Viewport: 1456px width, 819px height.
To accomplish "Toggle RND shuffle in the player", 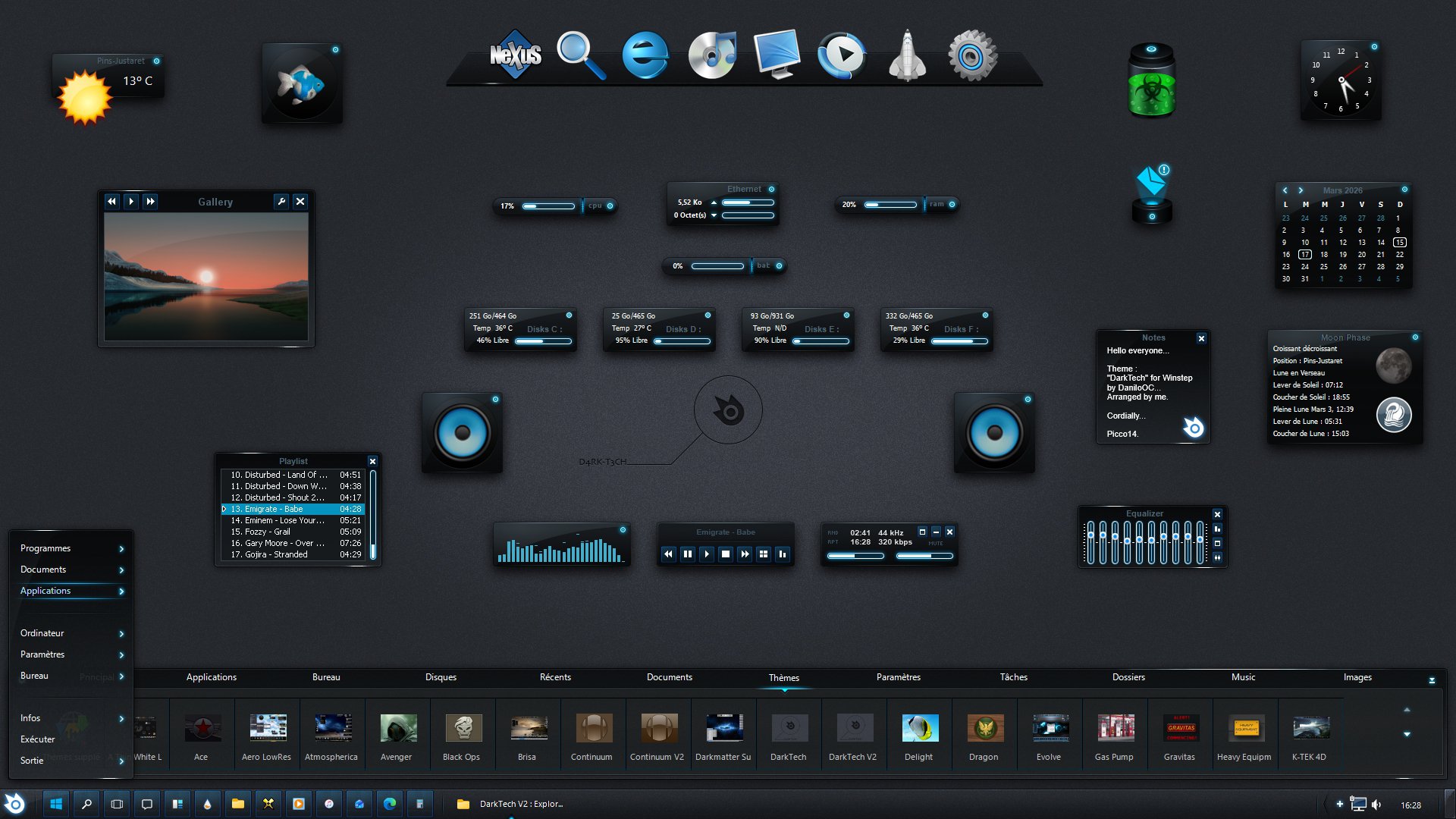I will (833, 532).
